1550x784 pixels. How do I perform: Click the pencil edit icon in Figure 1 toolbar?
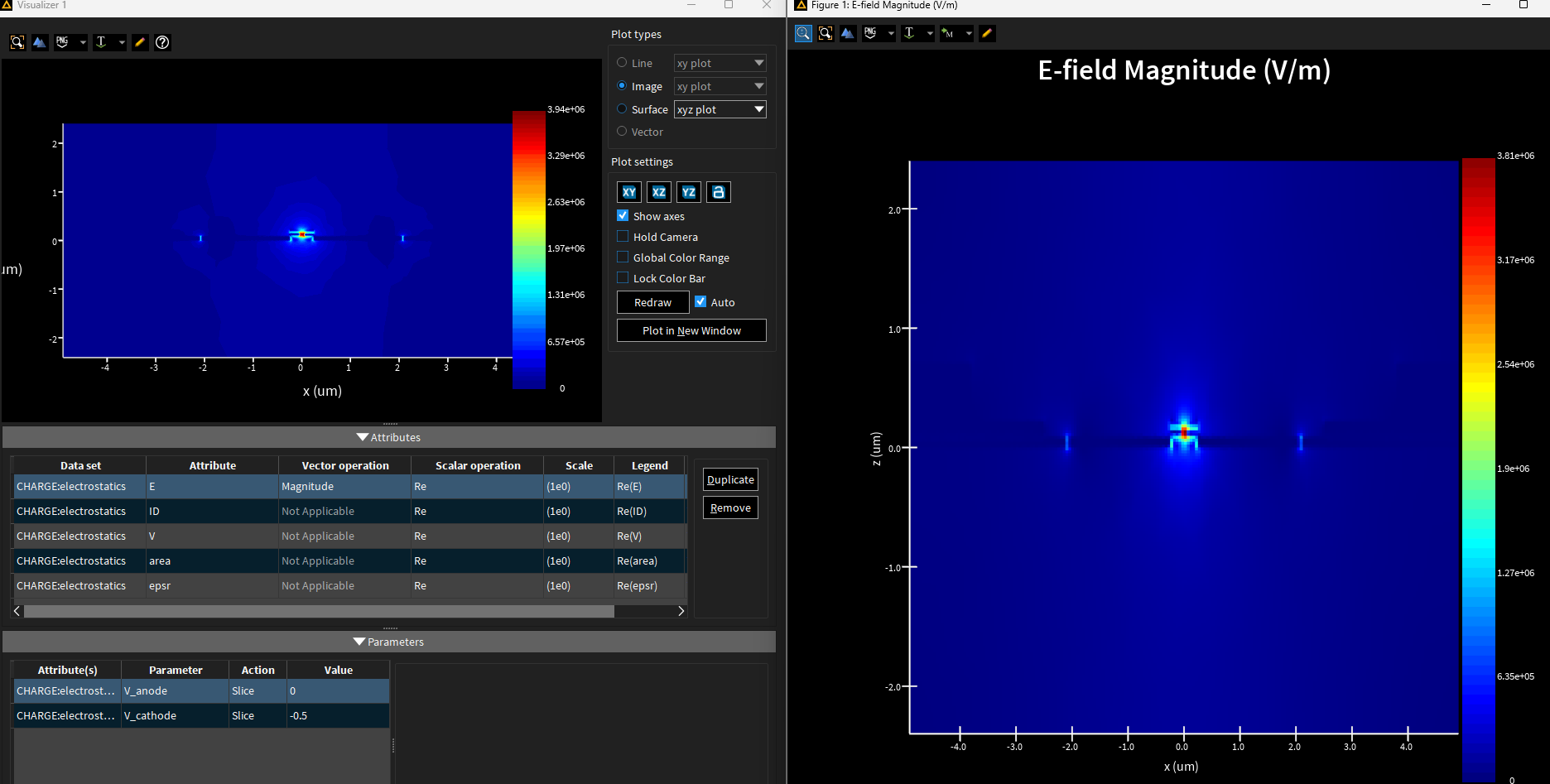click(x=987, y=33)
